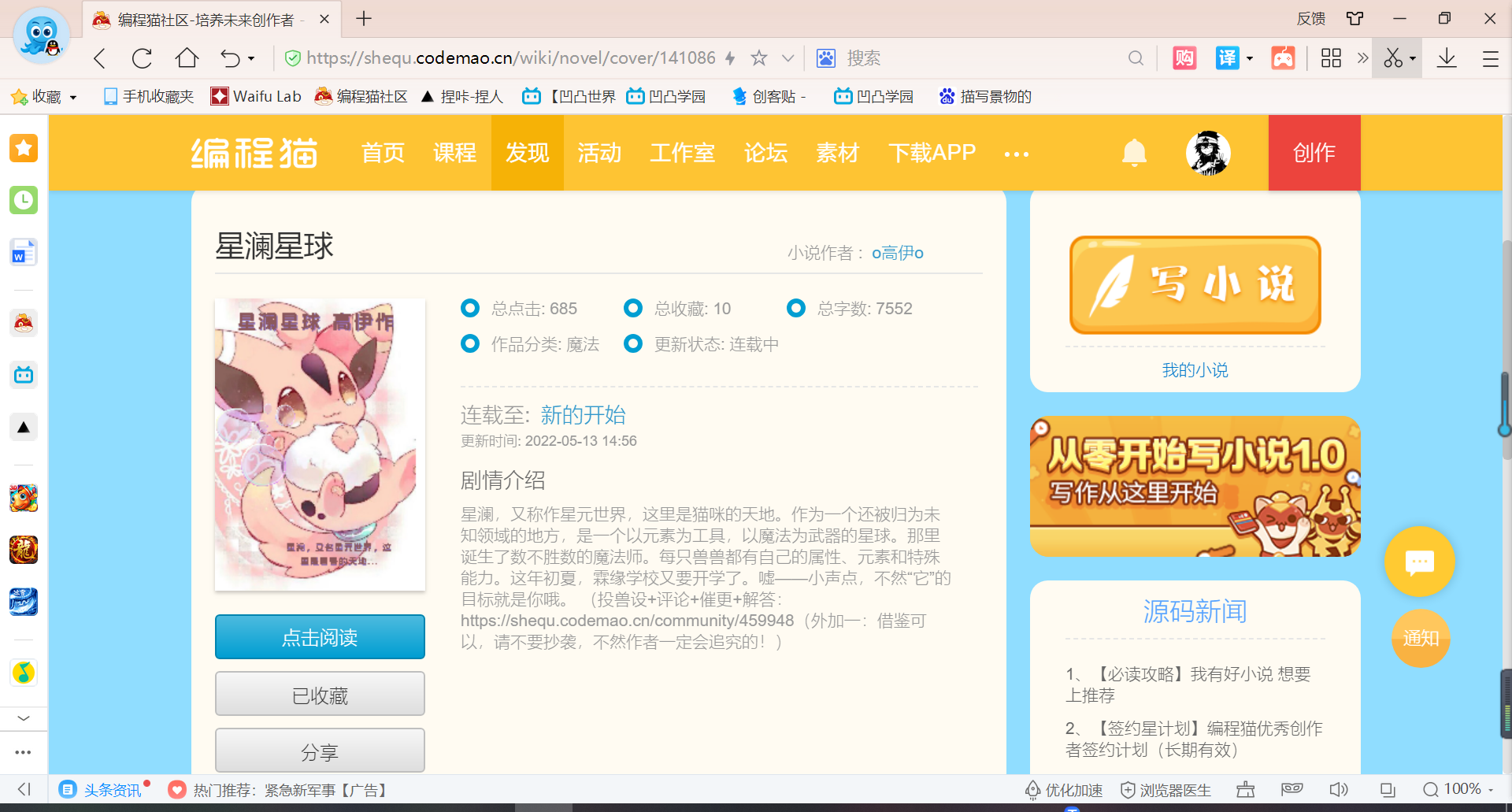Open the browser main menu icon
This screenshot has width=1512, height=812.
pyautogui.click(x=1490, y=58)
